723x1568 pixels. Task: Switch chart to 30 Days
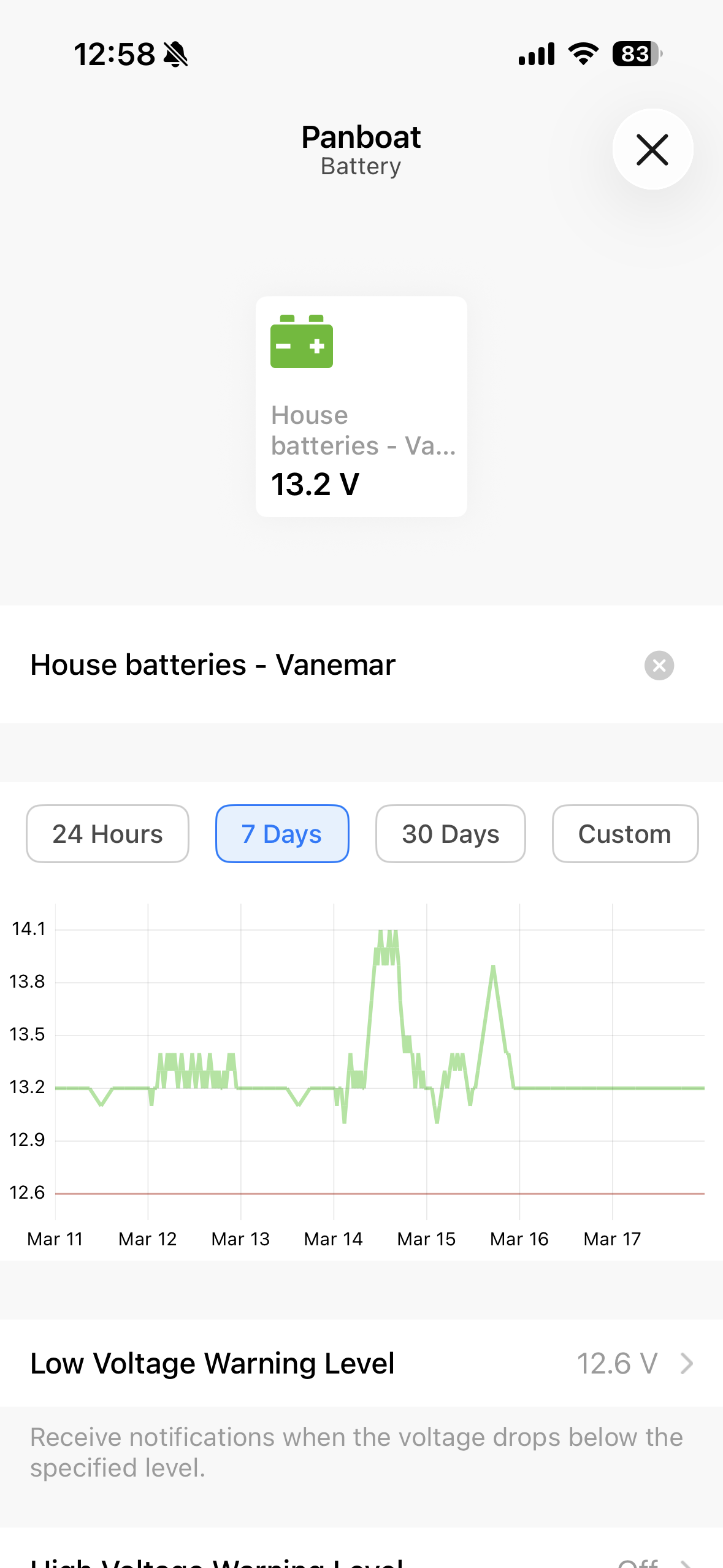coord(451,834)
